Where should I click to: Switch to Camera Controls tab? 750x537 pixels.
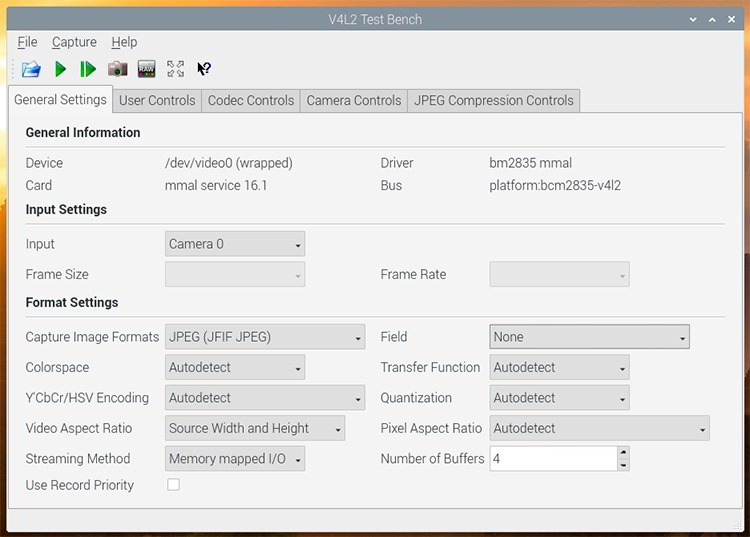click(353, 100)
